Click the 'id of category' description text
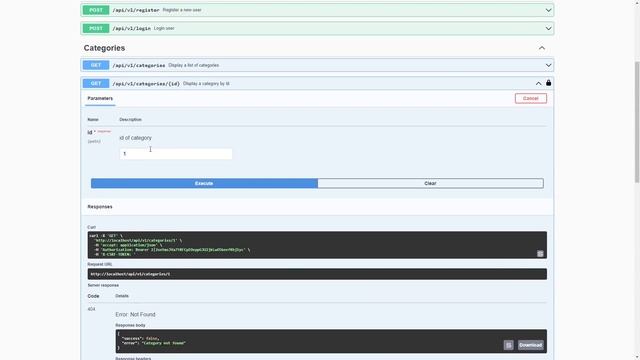Screen dimensions: 640x360 (x=136, y=138)
